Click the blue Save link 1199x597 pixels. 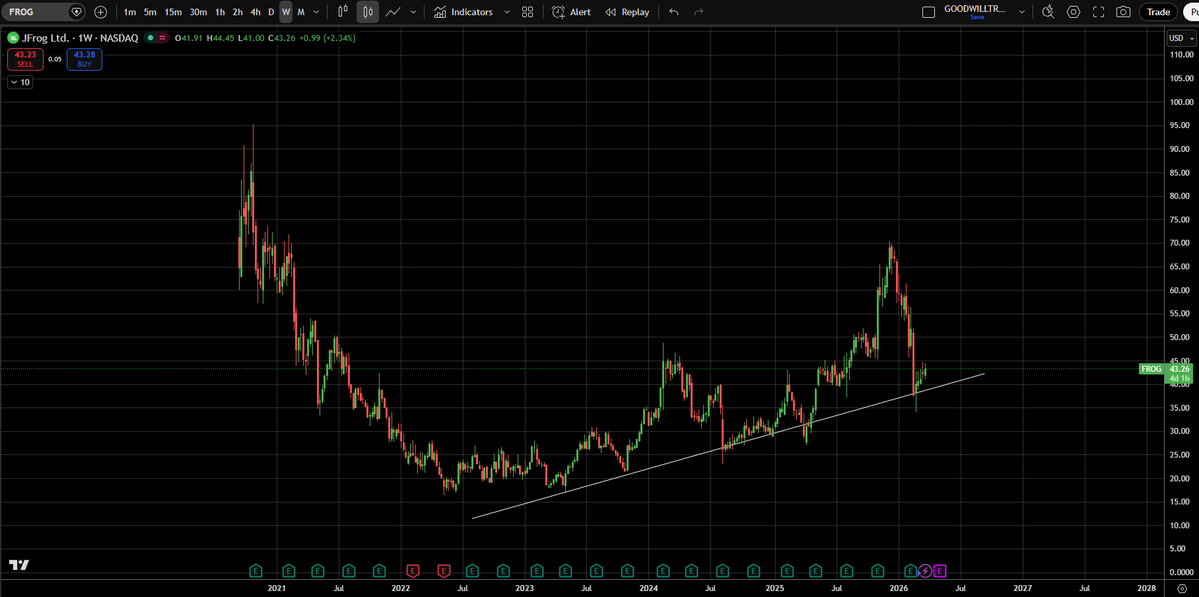[x=976, y=18]
